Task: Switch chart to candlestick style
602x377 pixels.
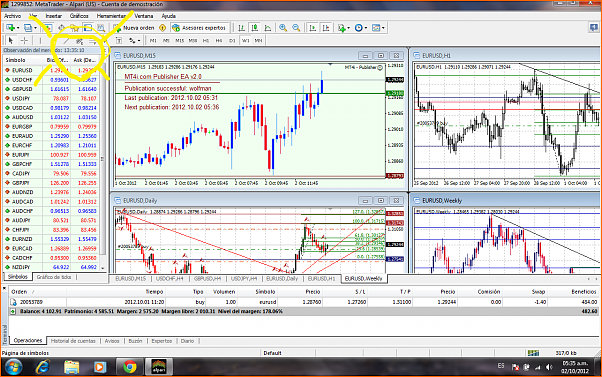Action: pos(255,28)
